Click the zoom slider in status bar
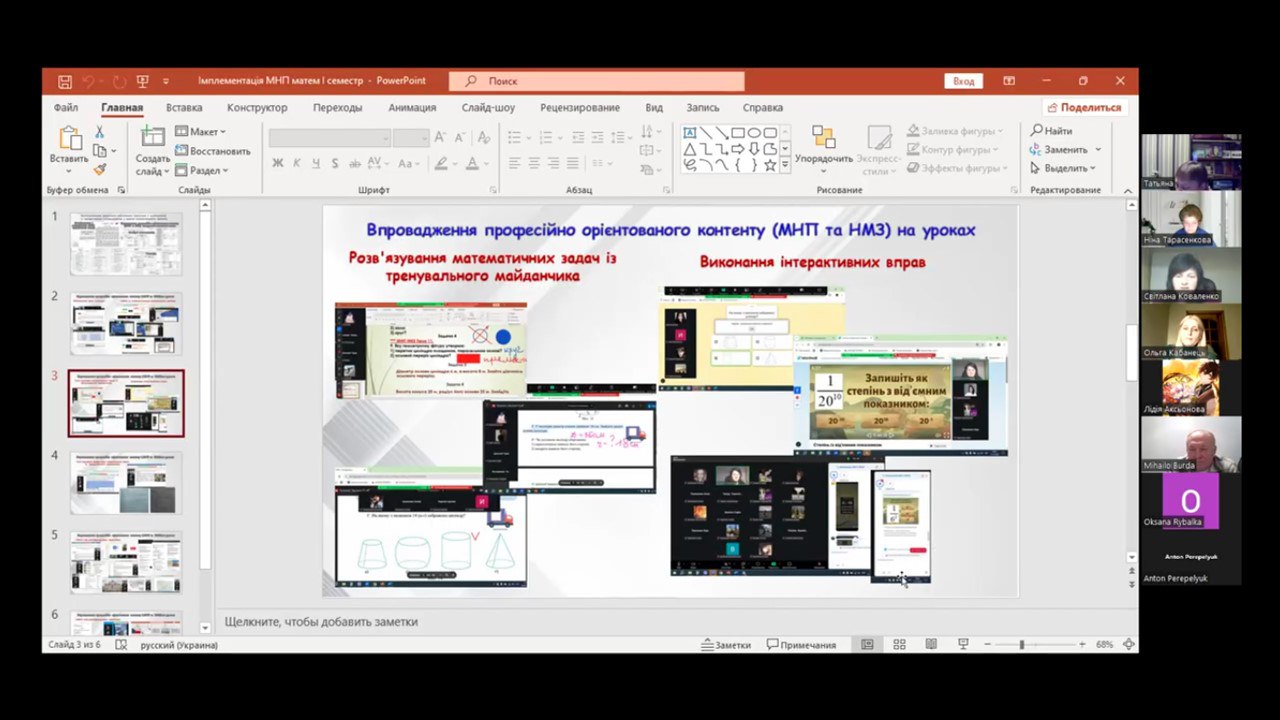The image size is (1280, 720). [1021, 645]
